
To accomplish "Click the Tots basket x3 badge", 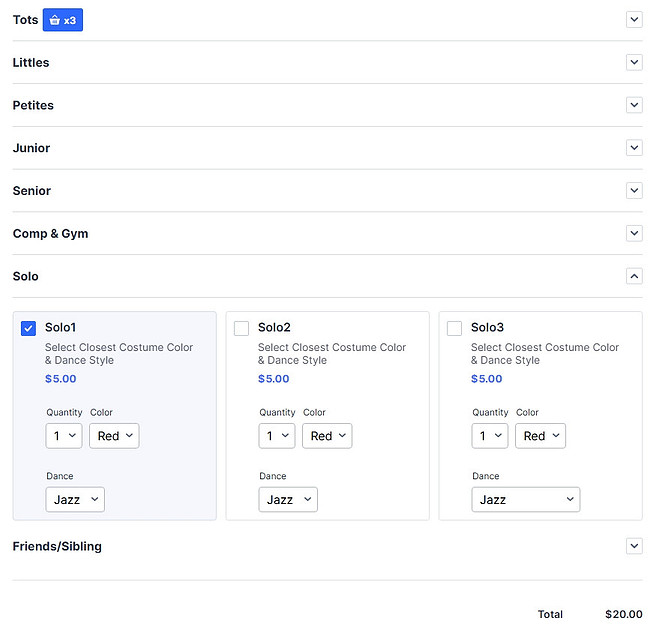I will 62,20.
